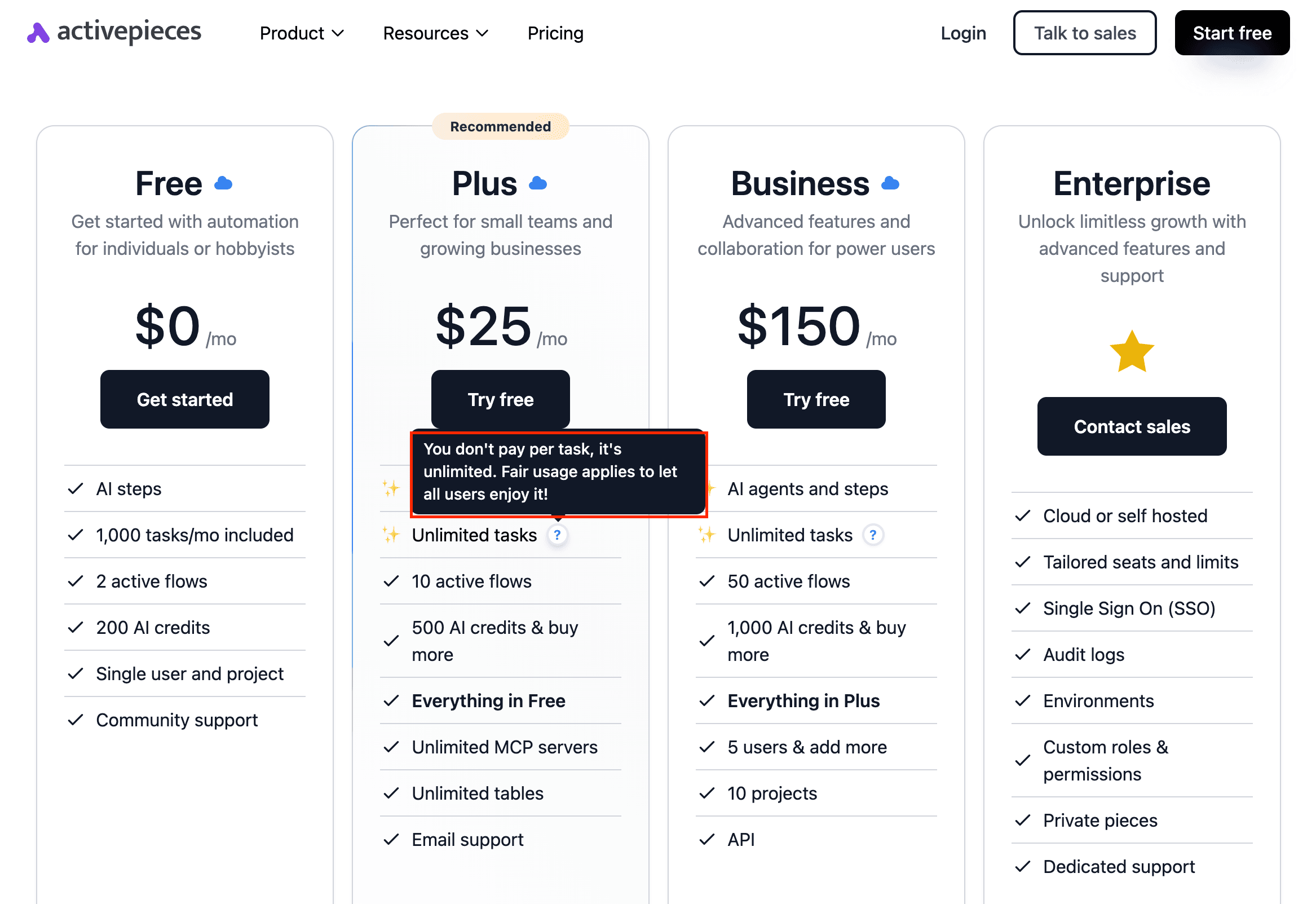Click the Talk to sales button
Image resolution: width=1316 pixels, height=904 pixels.
coord(1084,33)
